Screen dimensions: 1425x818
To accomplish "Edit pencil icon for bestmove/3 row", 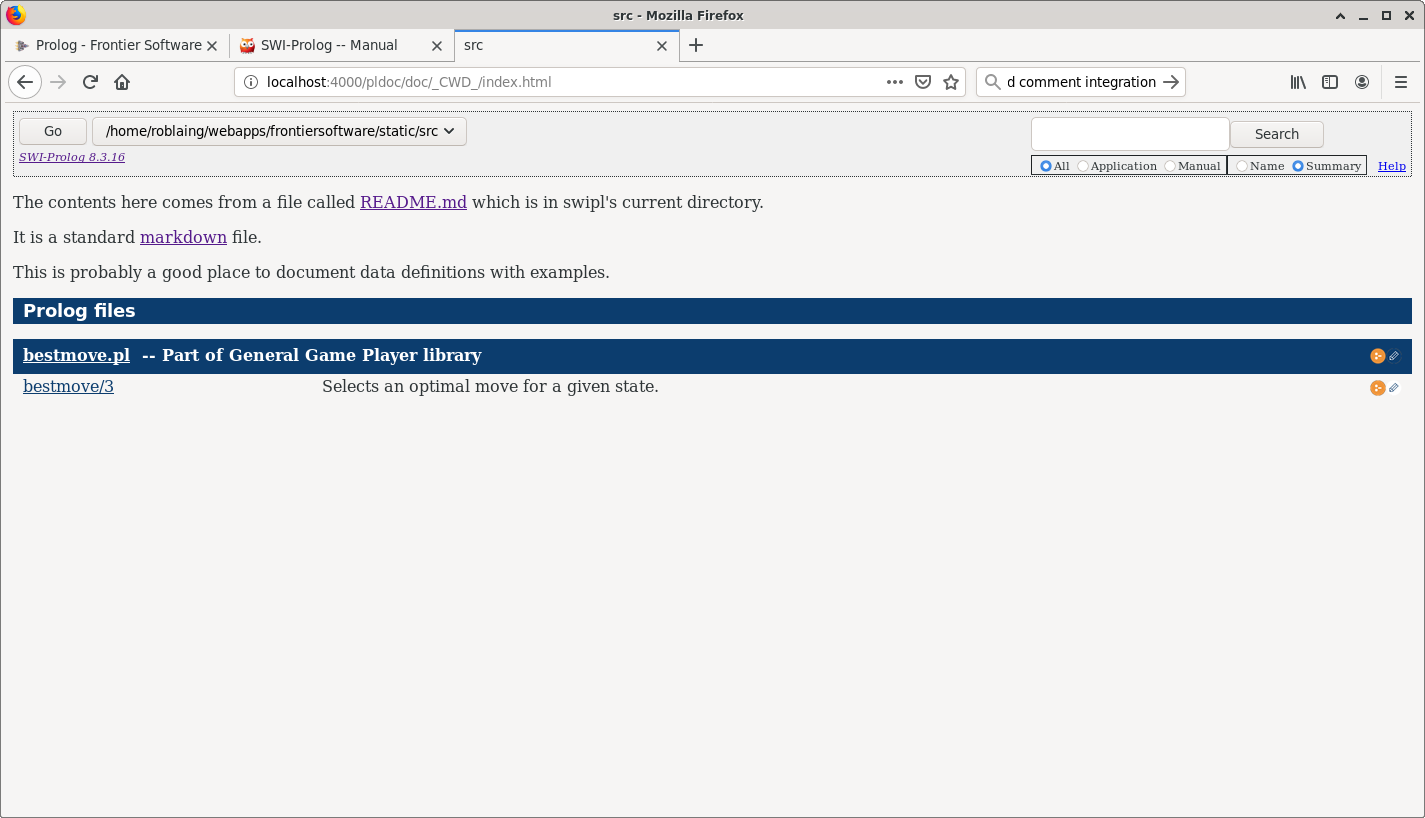I will pos(1394,388).
